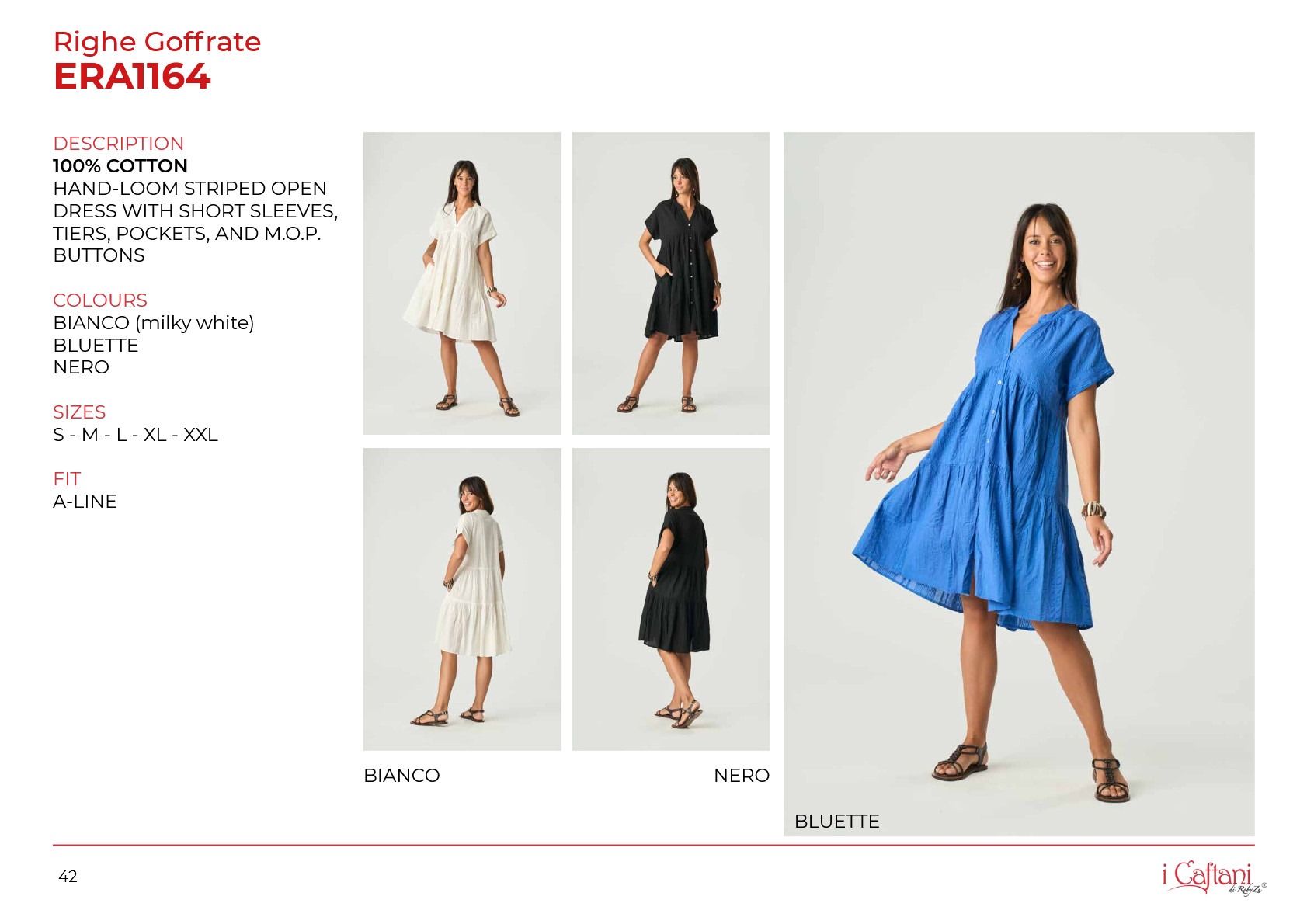Open the black dress front view photo

pos(671,283)
